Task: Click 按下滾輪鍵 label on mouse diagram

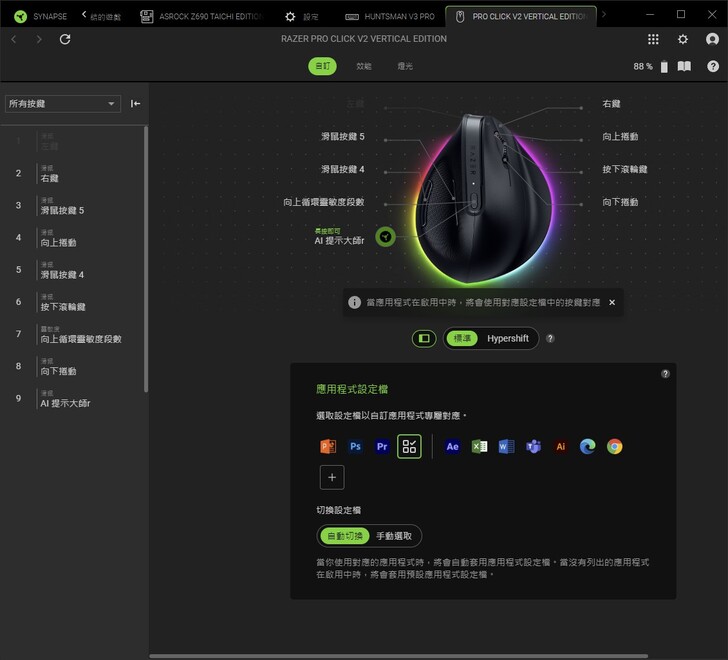Action: pos(625,169)
